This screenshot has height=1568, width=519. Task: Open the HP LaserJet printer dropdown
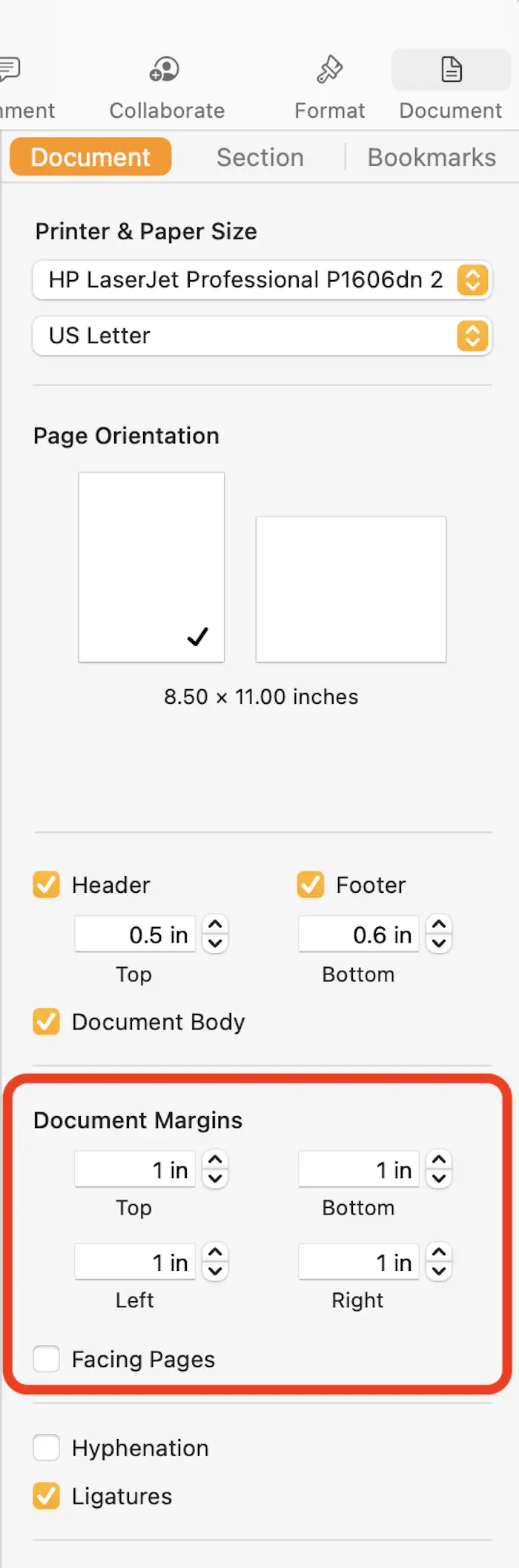click(262, 280)
